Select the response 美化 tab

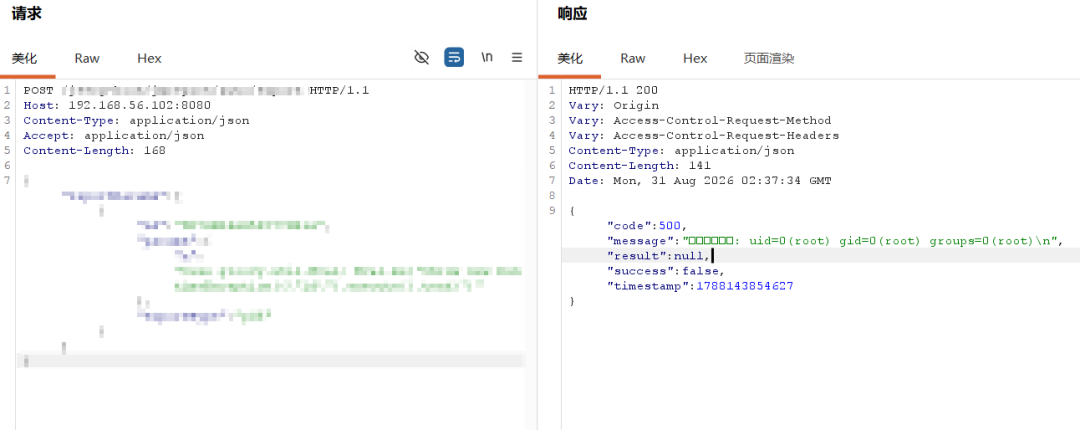point(570,59)
